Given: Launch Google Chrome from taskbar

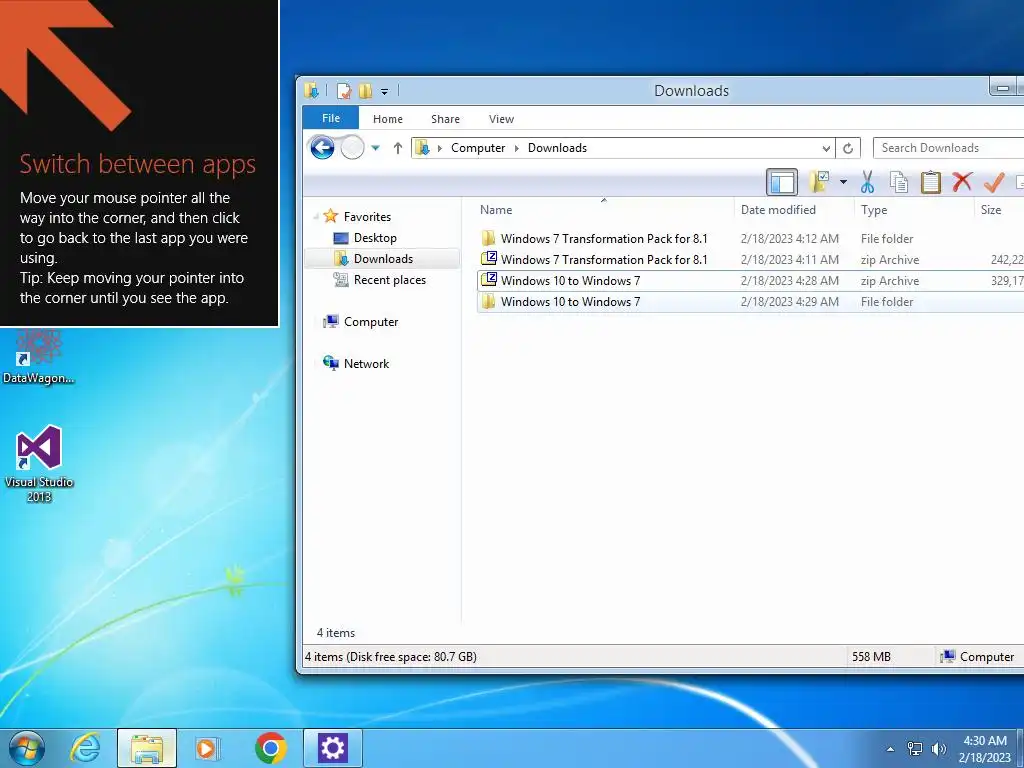Looking at the screenshot, I should pos(270,748).
